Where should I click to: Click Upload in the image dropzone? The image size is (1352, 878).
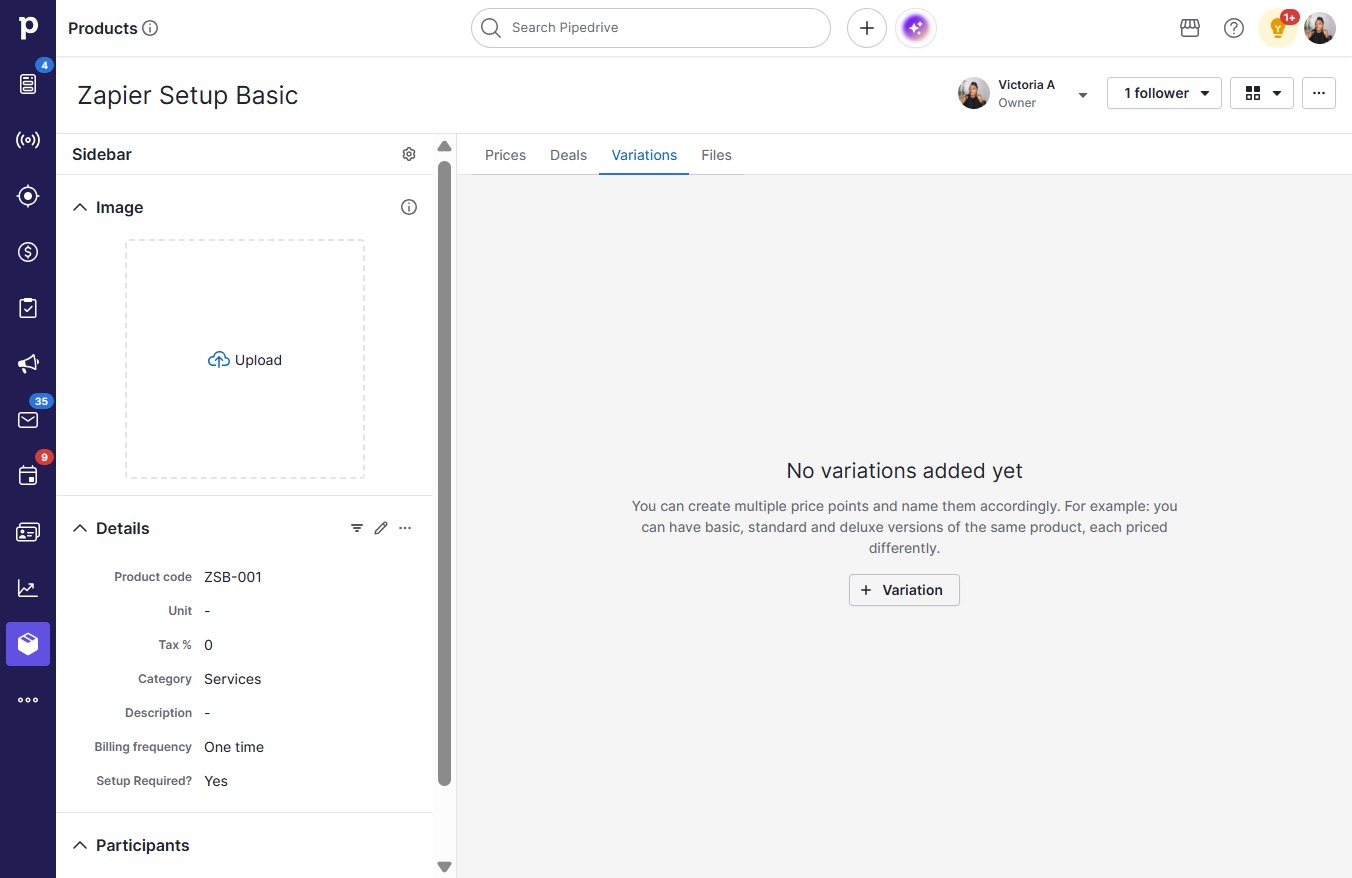pos(245,360)
